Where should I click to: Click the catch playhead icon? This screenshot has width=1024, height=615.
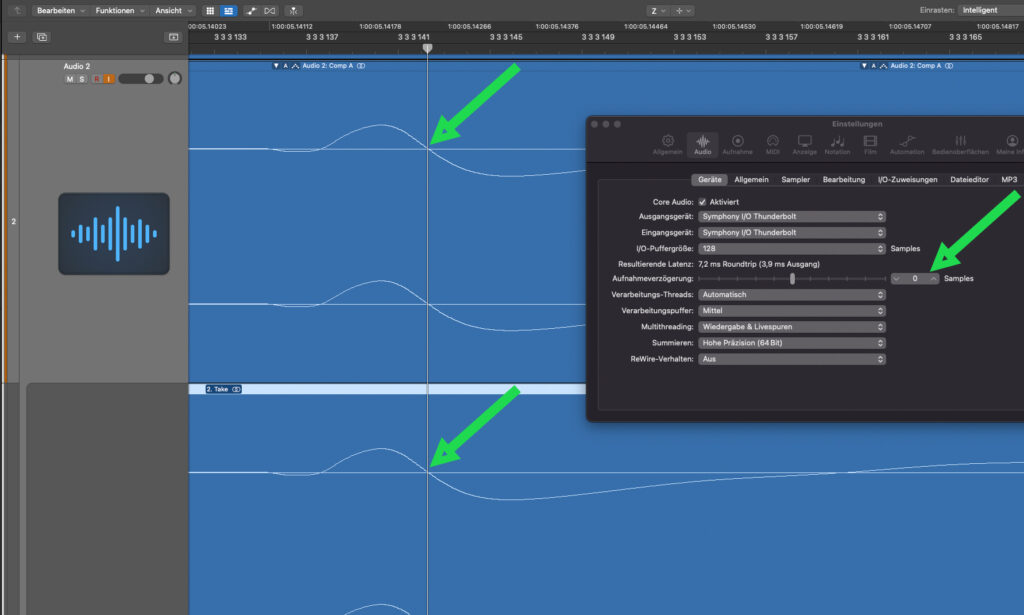pyautogui.click(x=293, y=10)
